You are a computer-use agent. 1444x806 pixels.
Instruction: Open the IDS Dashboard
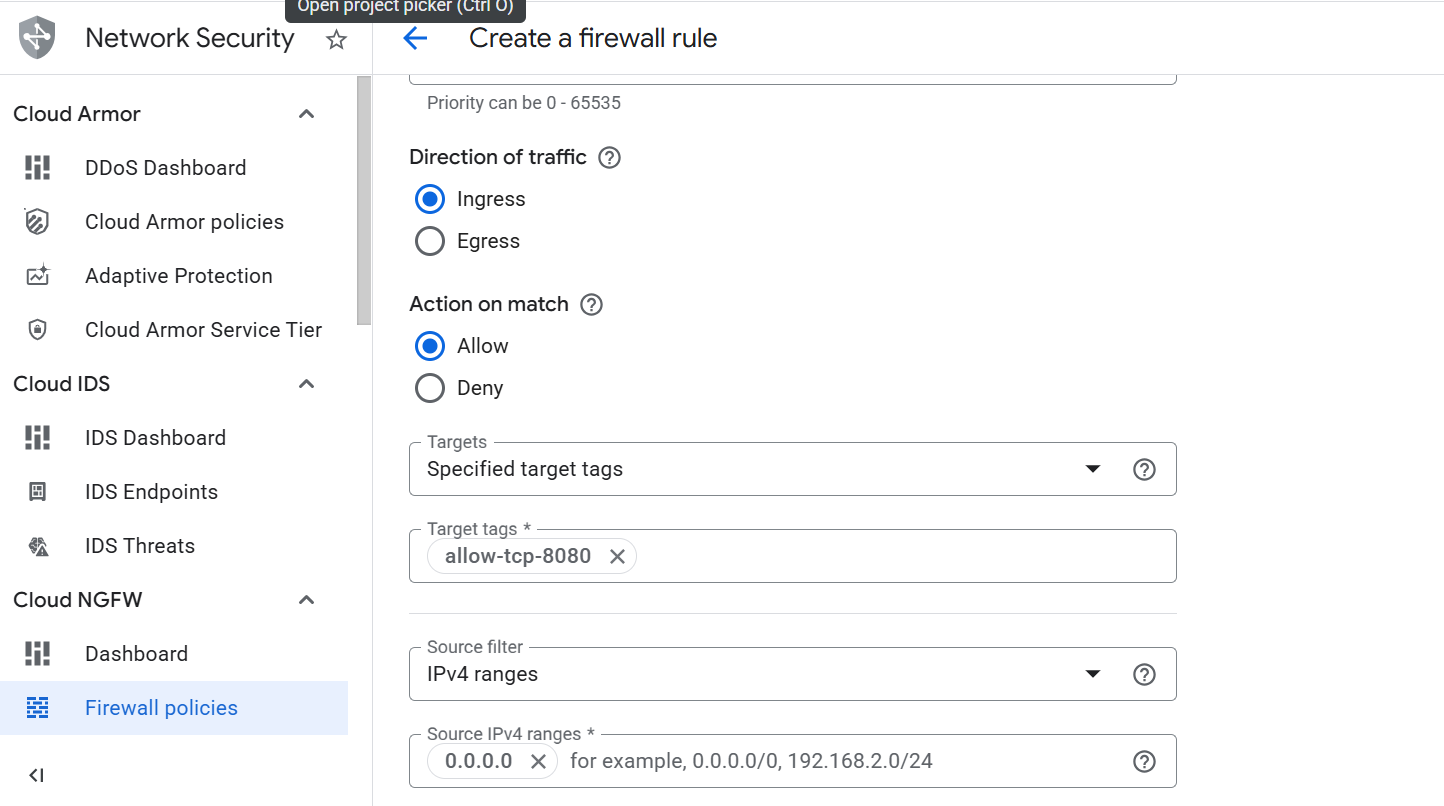pyautogui.click(x=155, y=437)
